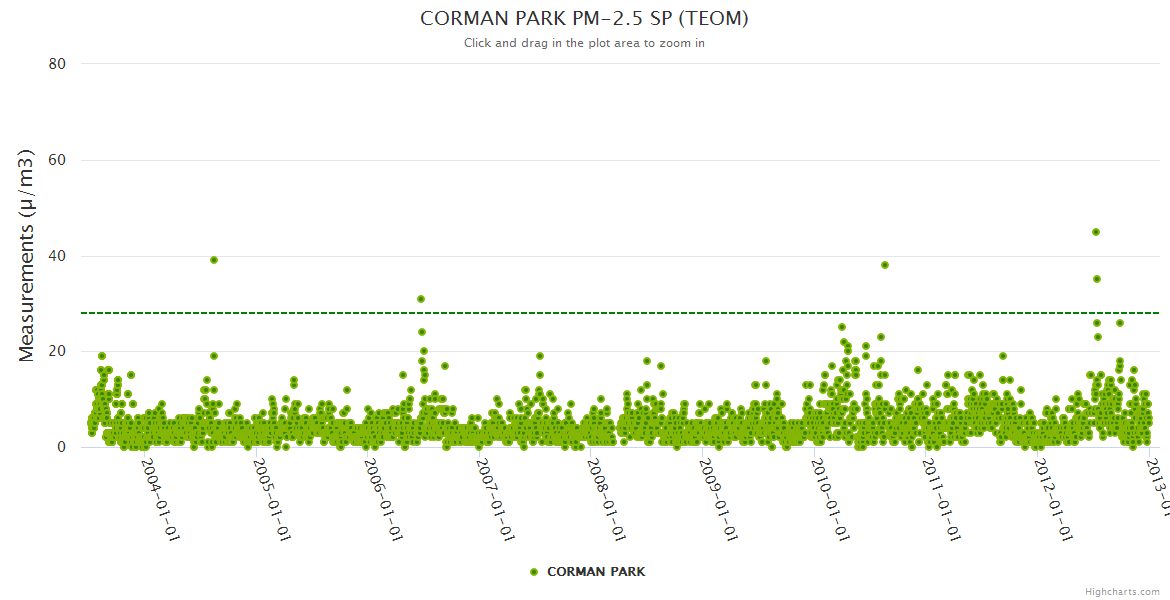Select the data point near 35 in 2012
1170x600 pixels.
coord(1097,279)
